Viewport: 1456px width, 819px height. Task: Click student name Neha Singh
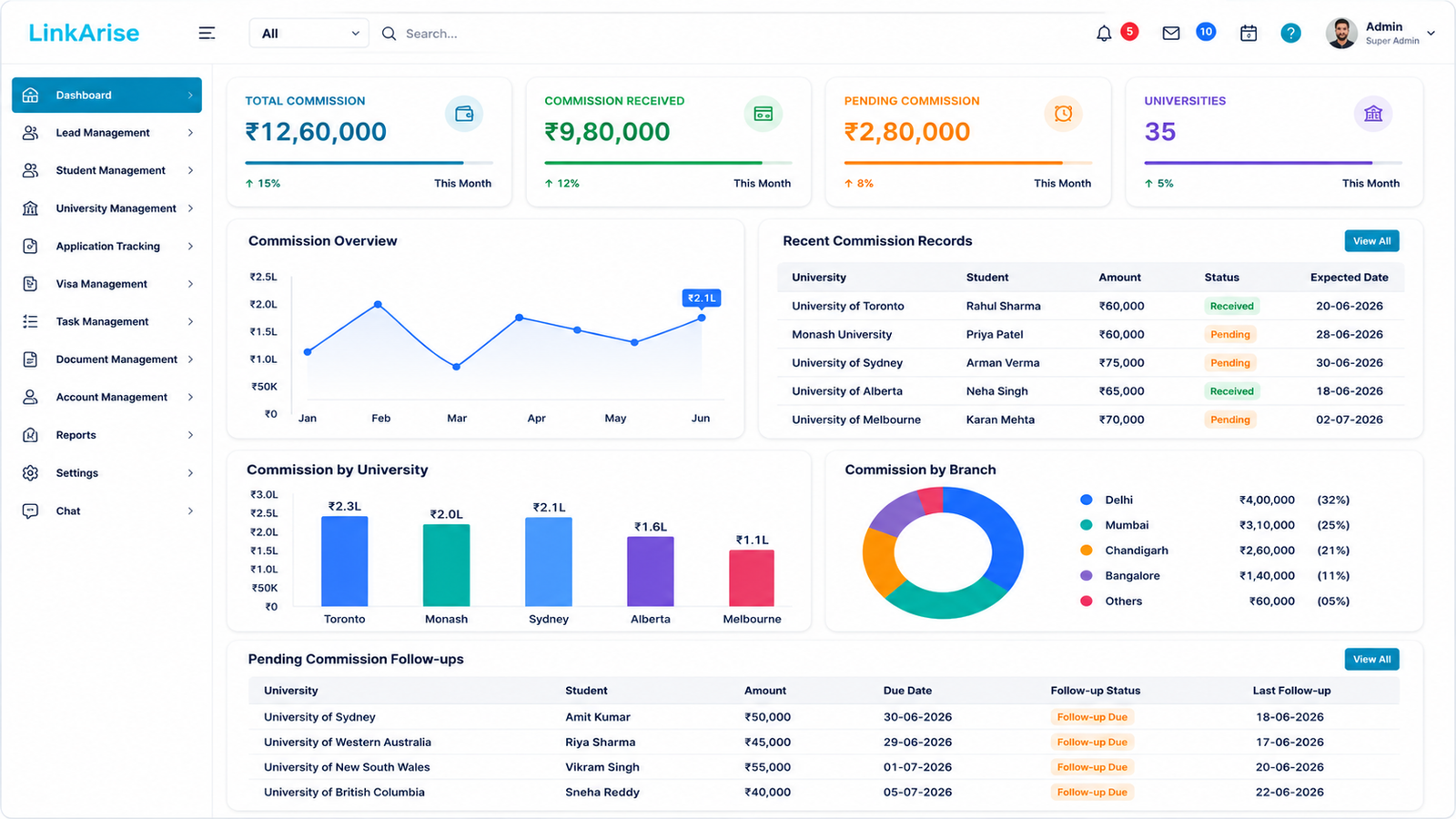pos(997,391)
